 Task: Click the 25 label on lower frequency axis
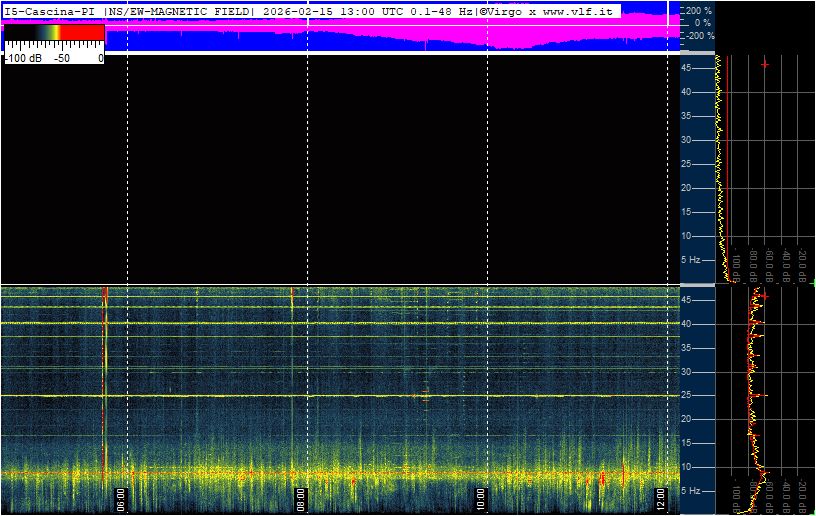[x=687, y=396]
